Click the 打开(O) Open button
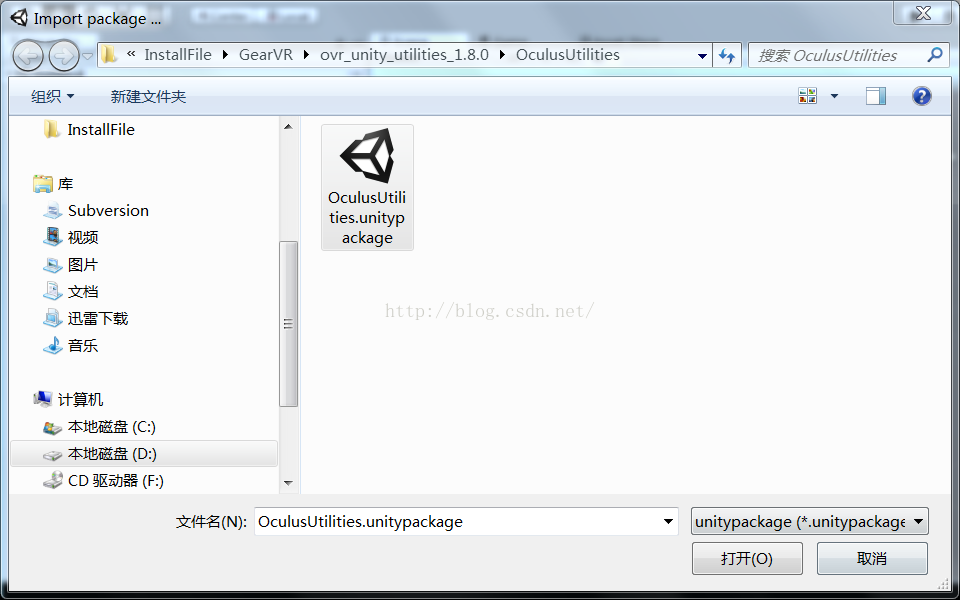This screenshot has height=600, width=960. [747, 558]
